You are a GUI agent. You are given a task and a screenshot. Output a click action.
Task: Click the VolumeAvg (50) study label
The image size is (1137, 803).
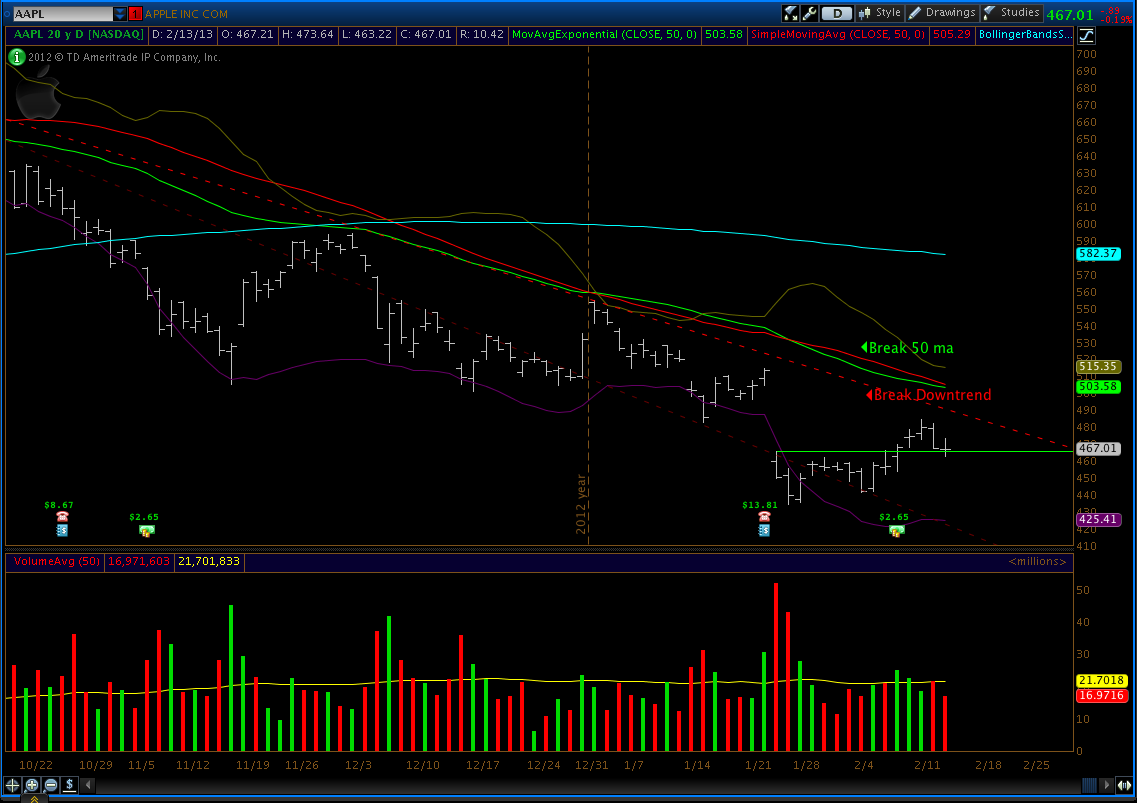[57, 561]
